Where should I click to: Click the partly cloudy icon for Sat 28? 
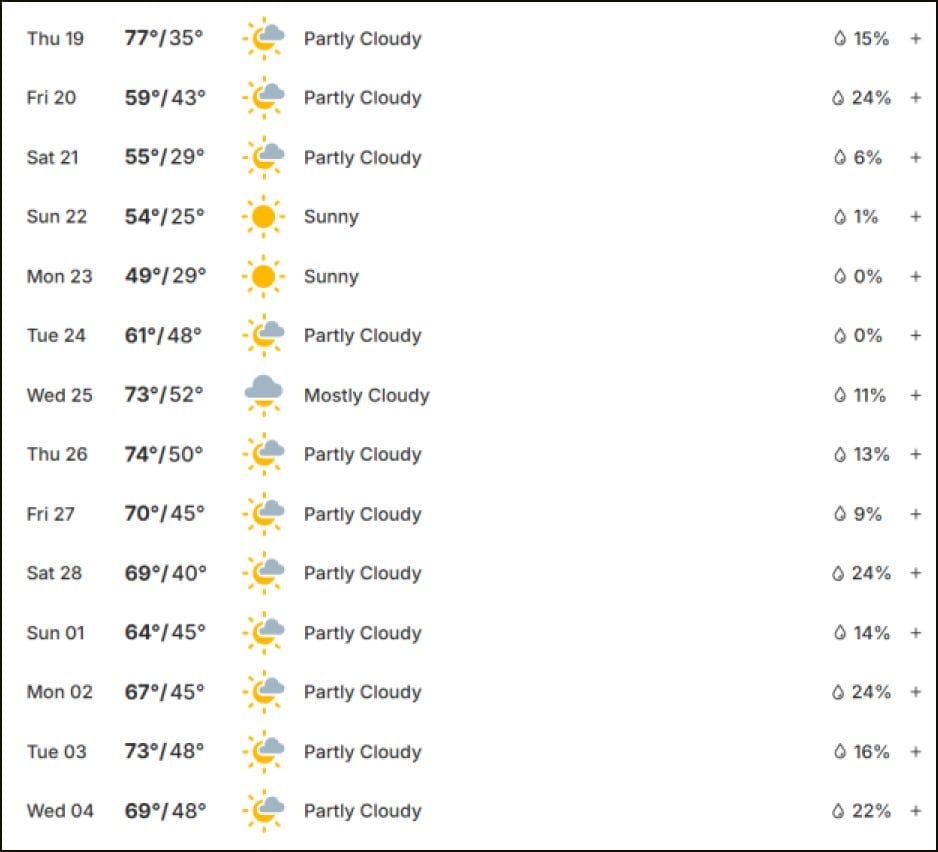264,573
